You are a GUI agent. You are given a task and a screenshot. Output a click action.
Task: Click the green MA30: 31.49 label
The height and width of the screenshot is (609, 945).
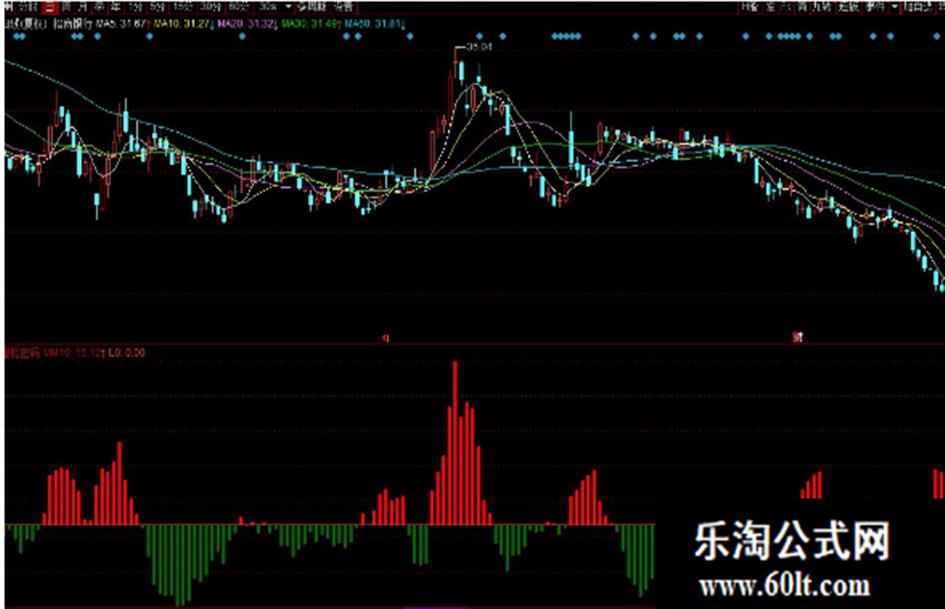coord(309,24)
